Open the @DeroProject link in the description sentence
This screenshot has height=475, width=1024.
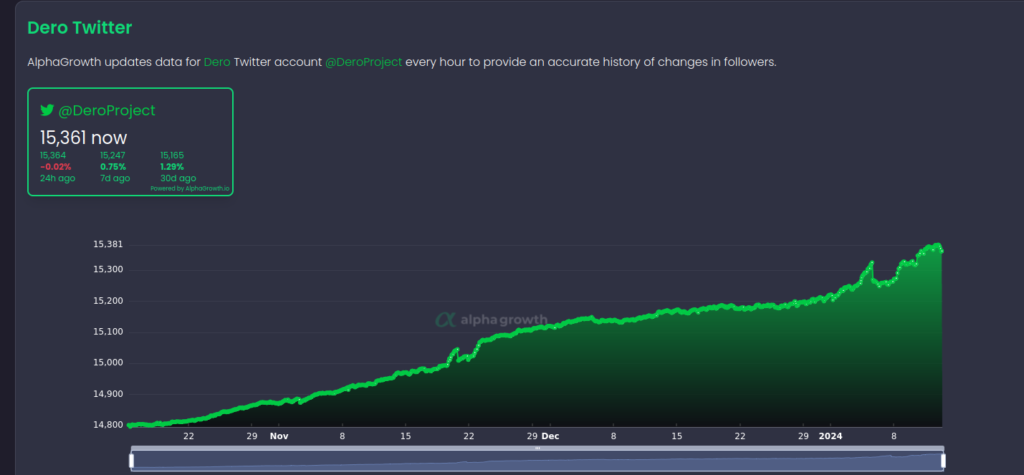(x=364, y=63)
